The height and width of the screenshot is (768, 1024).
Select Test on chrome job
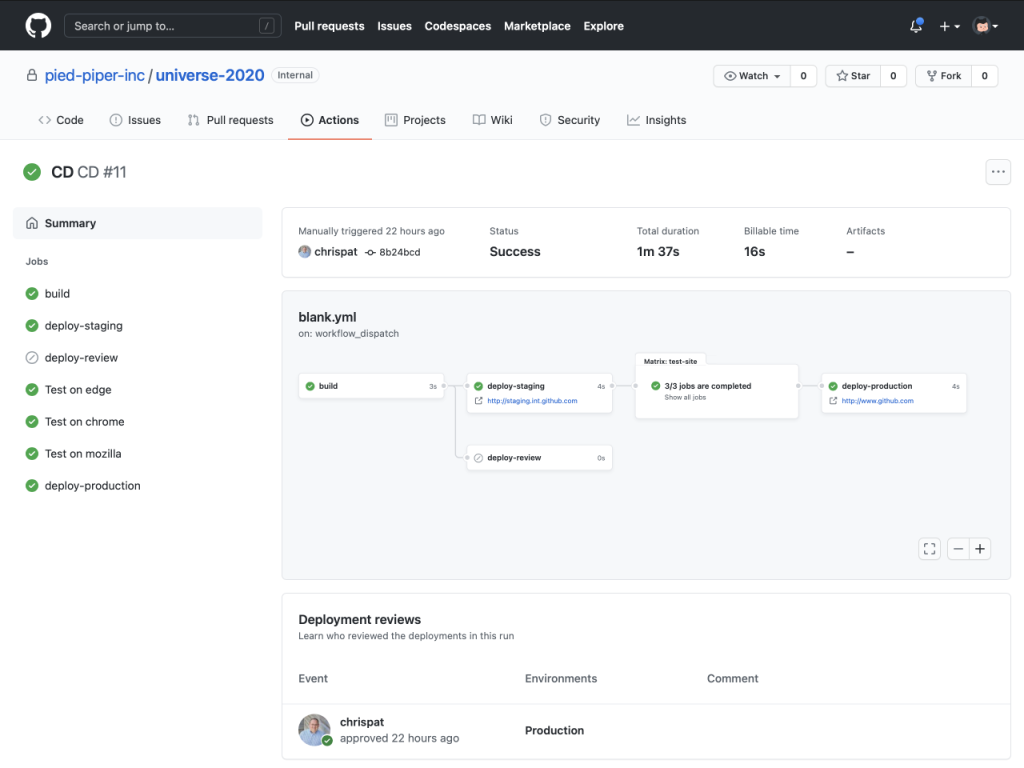coord(84,422)
